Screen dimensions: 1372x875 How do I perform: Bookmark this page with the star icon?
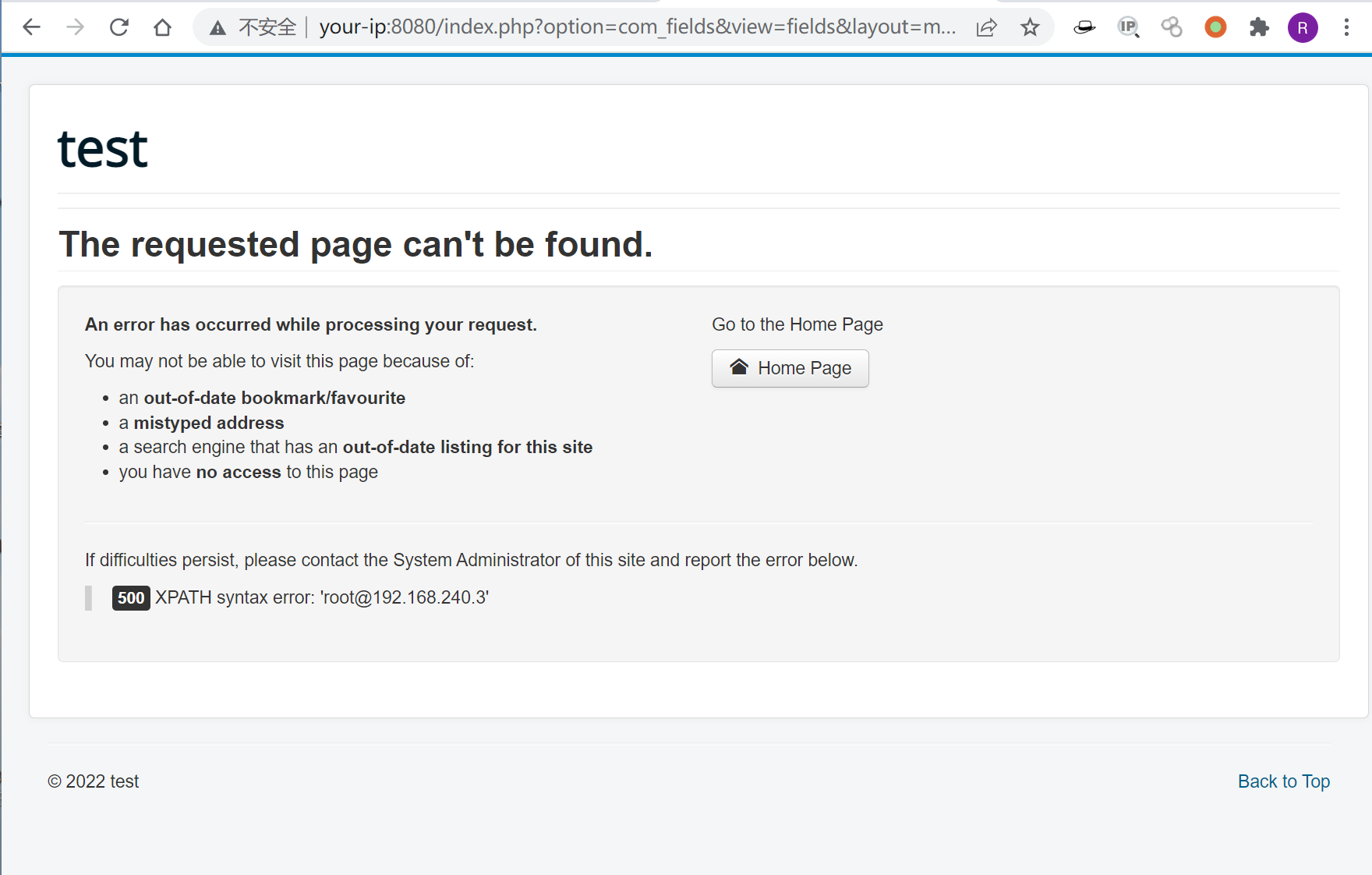[x=1030, y=28]
